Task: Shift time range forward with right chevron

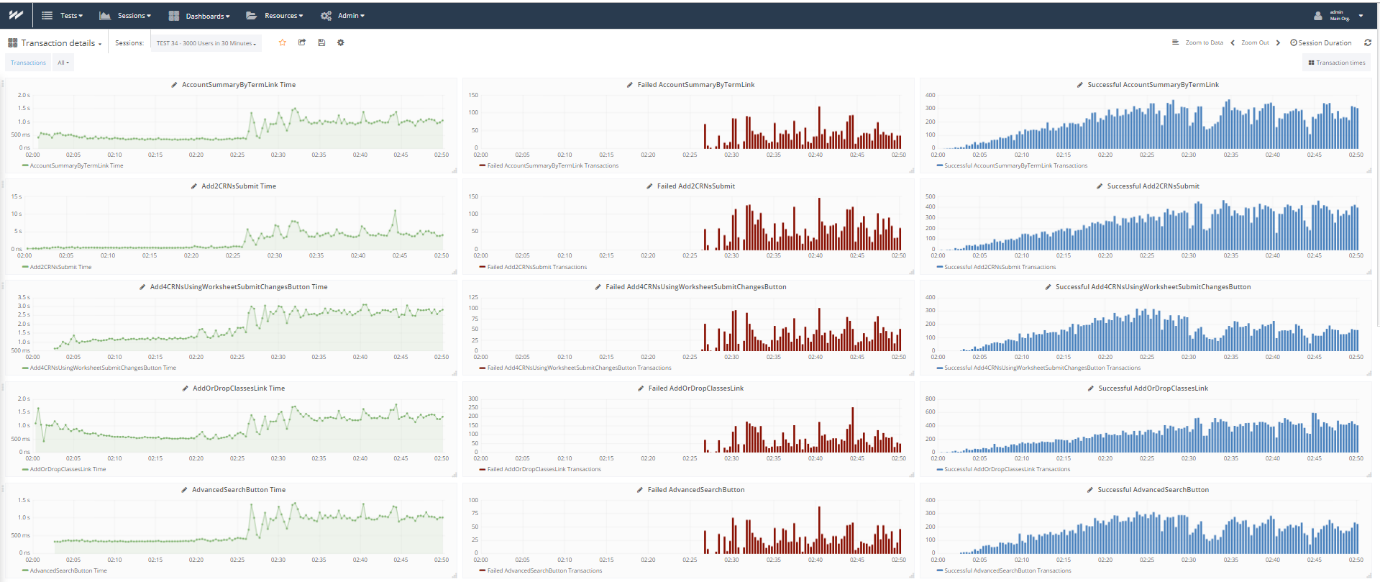Action: pyautogui.click(x=1278, y=43)
